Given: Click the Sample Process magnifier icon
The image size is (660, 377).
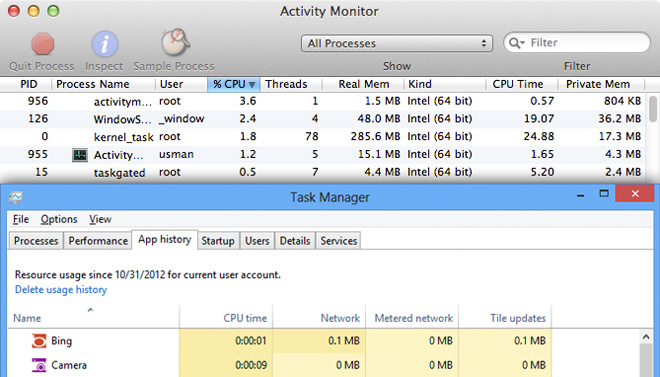Looking at the screenshot, I should point(175,42).
